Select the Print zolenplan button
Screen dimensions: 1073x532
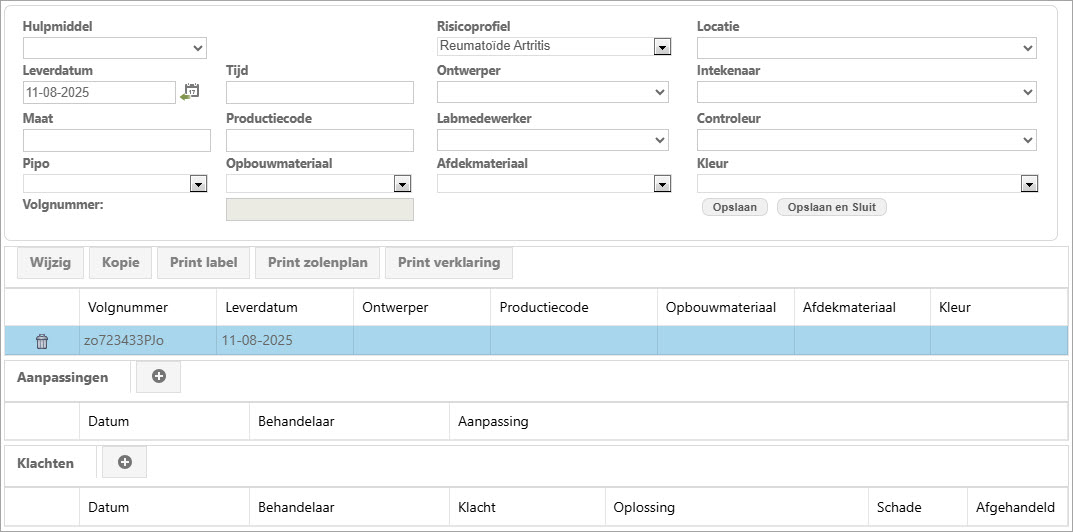(318, 263)
